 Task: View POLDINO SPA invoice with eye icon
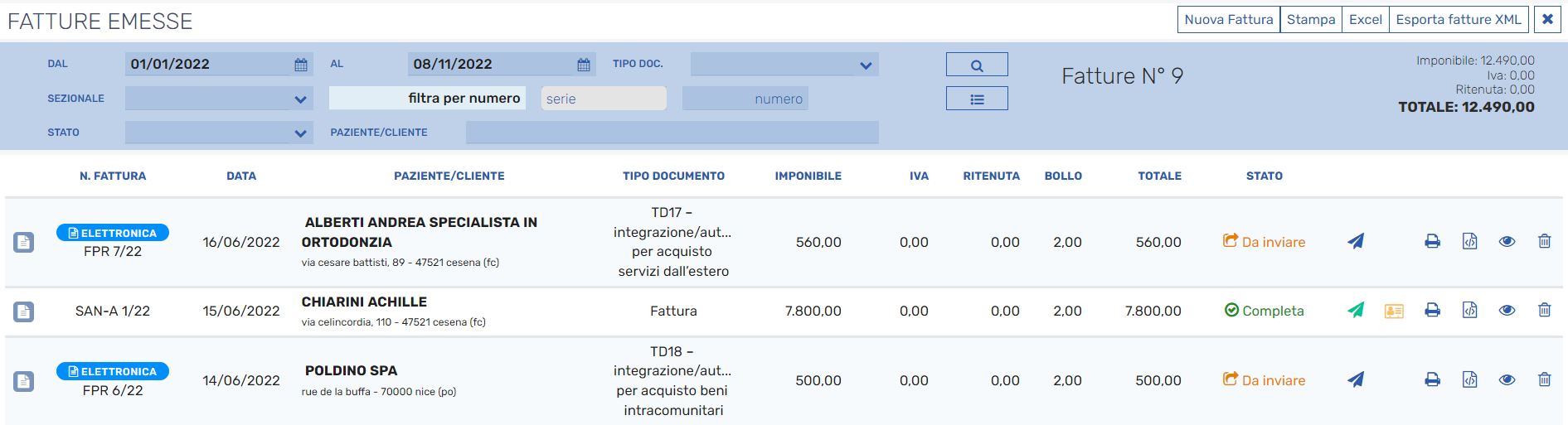(1507, 379)
